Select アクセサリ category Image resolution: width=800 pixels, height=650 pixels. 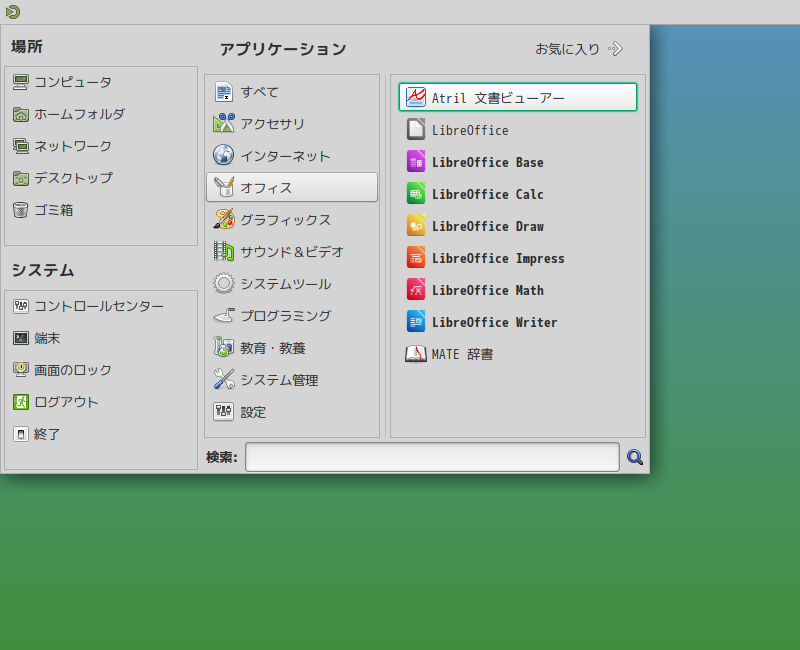coord(292,123)
